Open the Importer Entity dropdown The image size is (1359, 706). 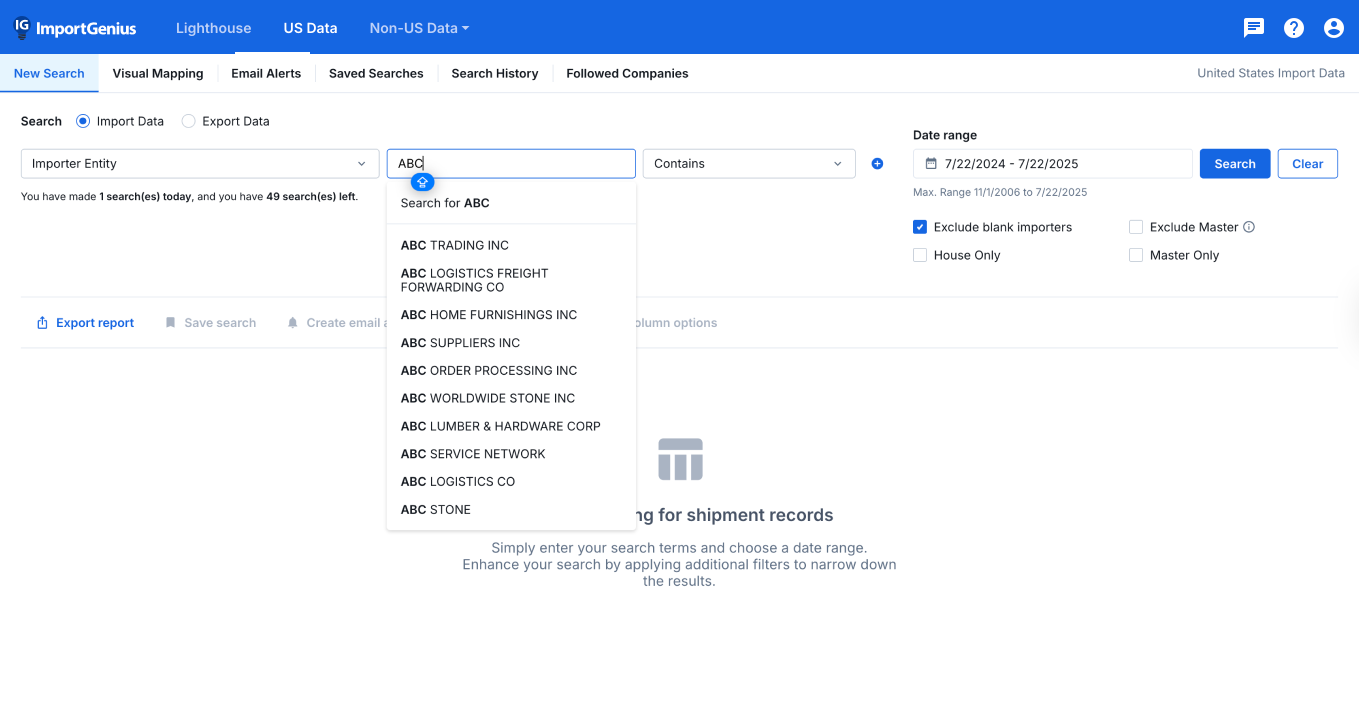click(x=199, y=163)
